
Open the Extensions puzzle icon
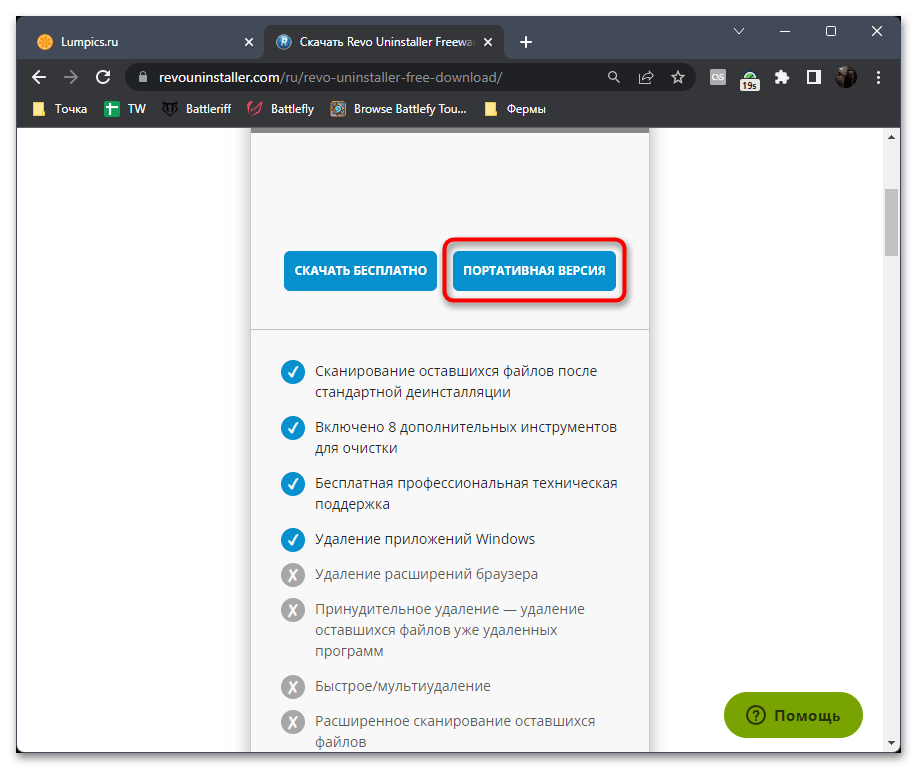tap(782, 77)
